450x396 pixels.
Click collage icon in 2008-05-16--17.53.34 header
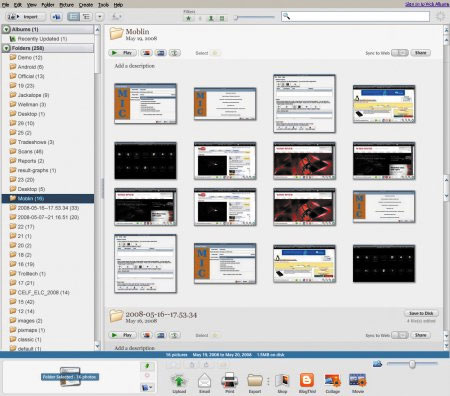[146, 335]
